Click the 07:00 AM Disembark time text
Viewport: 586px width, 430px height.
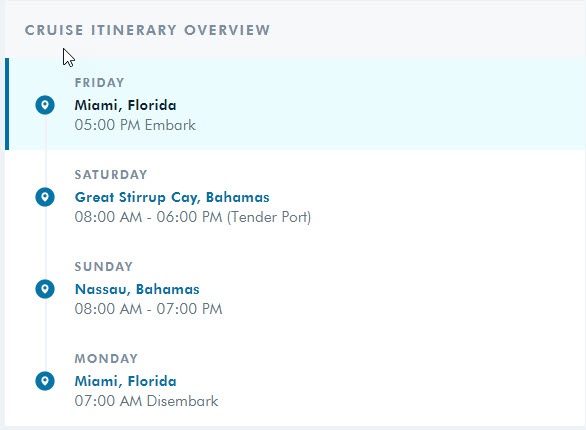[x=146, y=401]
